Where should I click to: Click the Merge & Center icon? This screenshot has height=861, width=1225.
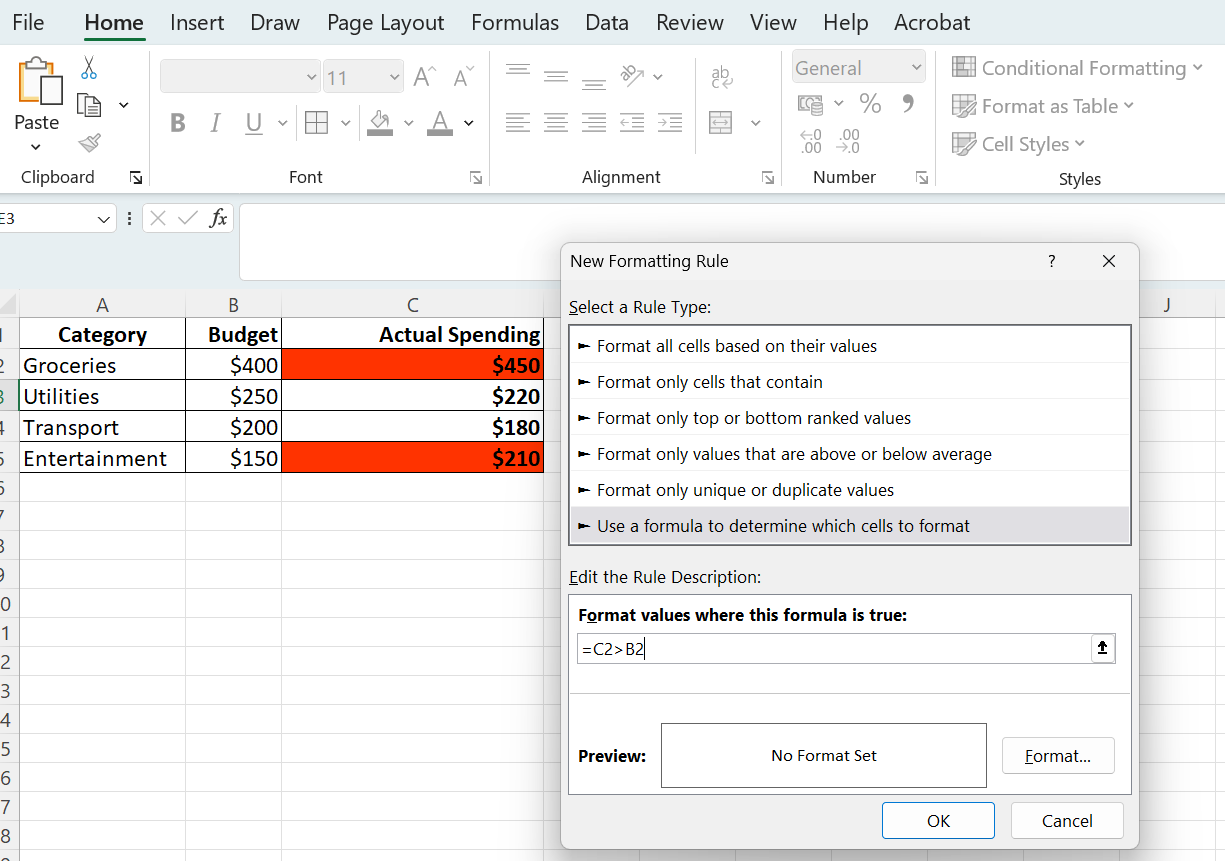[x=721, y=123]
